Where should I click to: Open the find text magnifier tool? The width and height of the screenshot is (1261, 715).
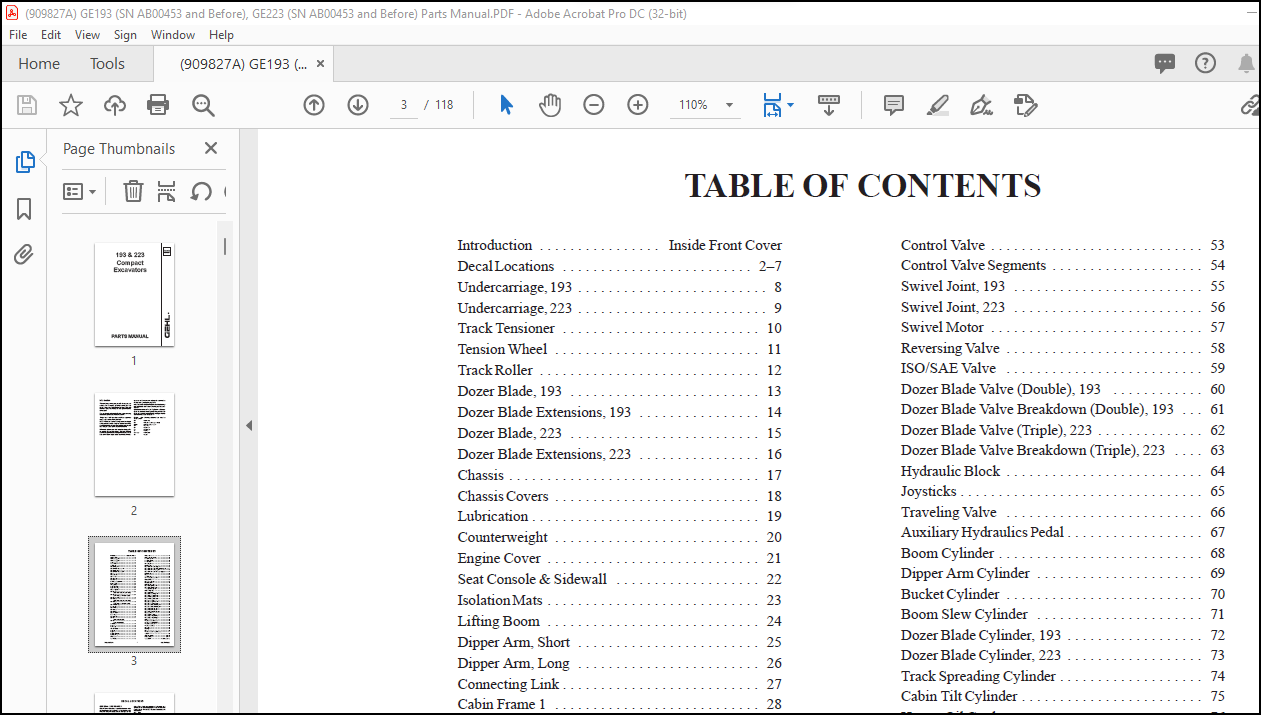[203, 105]
